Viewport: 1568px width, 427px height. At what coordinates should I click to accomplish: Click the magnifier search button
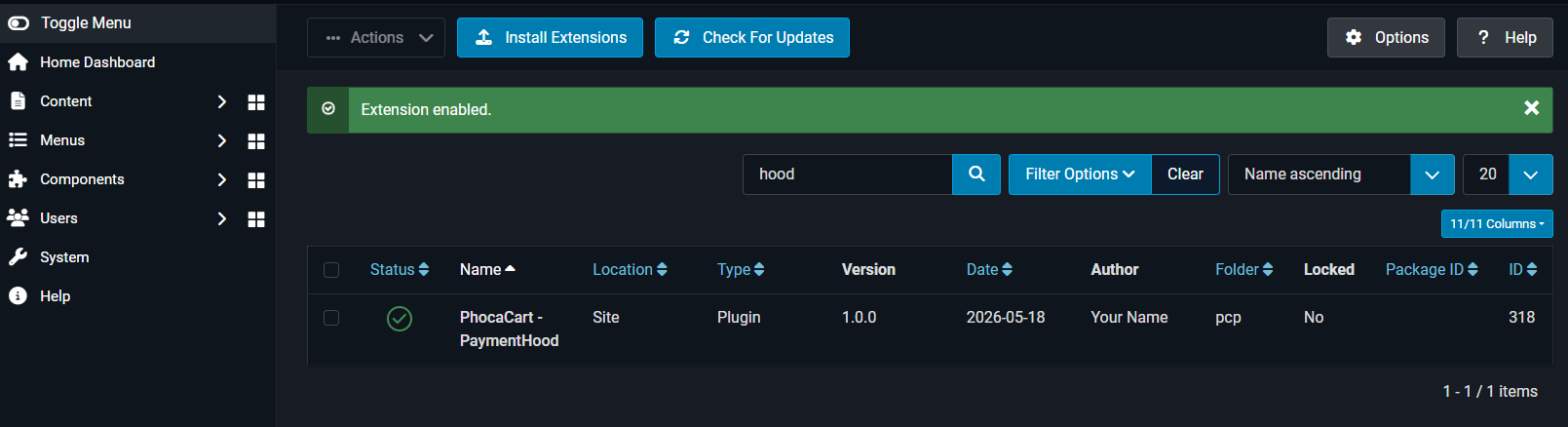point(976,175)
